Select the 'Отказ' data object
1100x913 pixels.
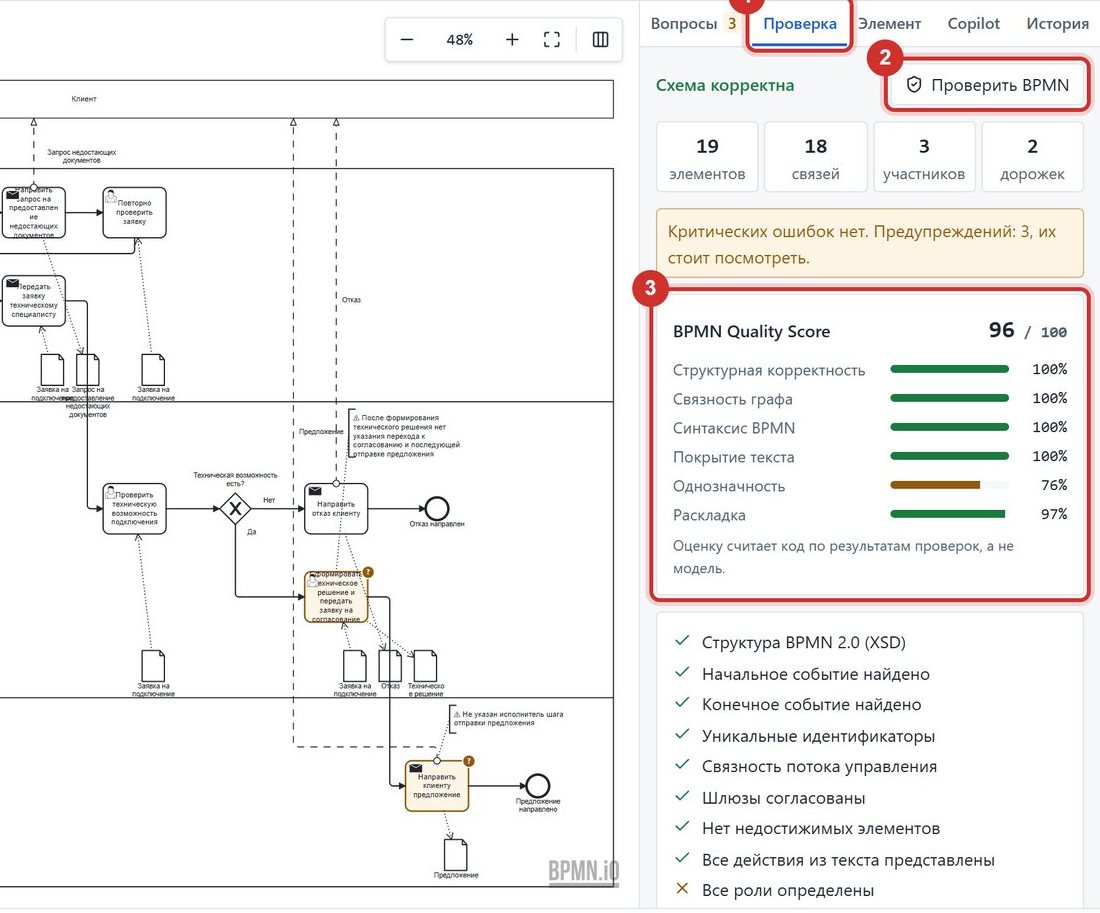tap(390, 665)
